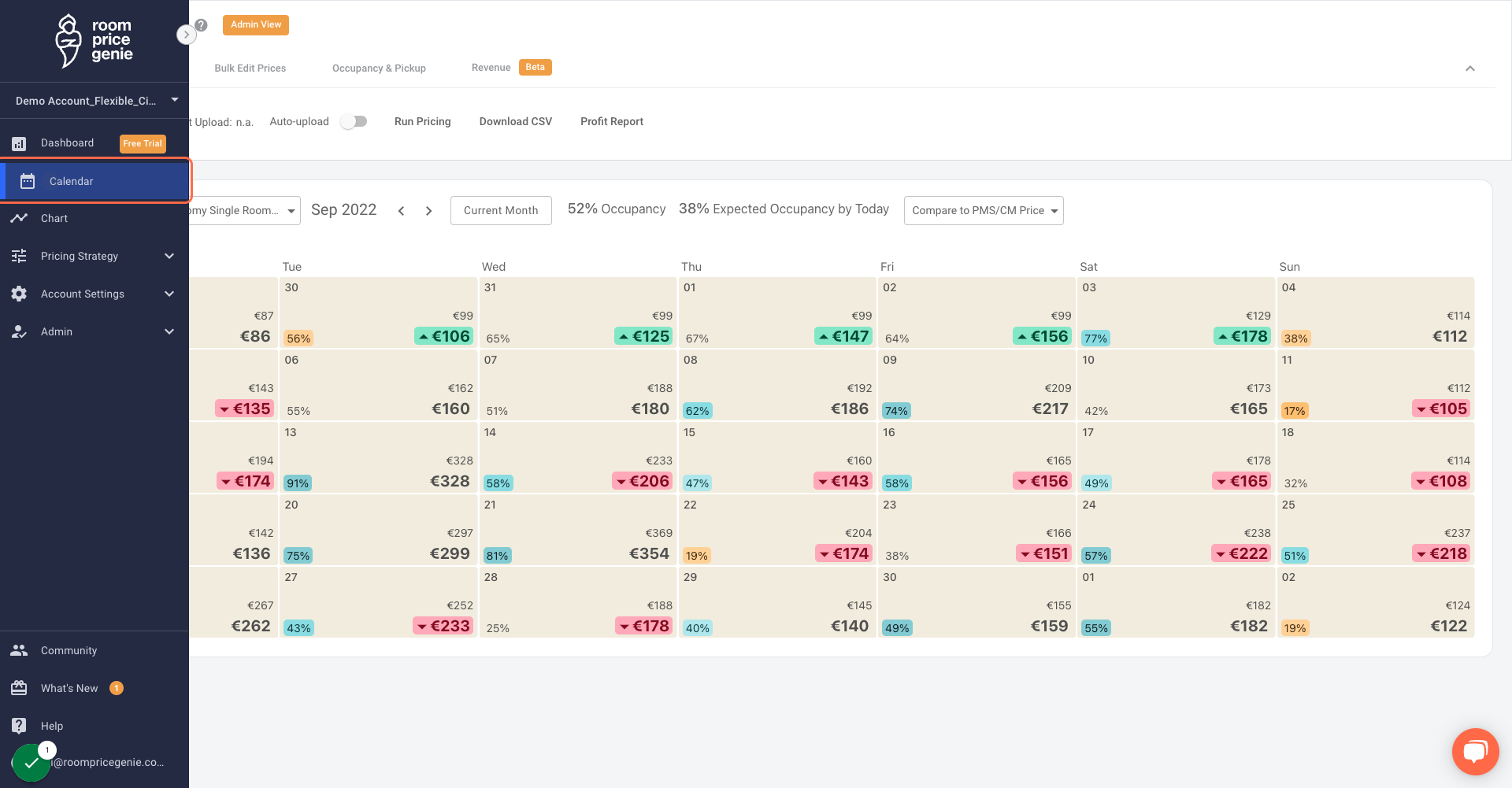Image resolution: width=1512 pixels, height=788 pixels.
Task: Open the Sep 13 cell priced €328
Action: click(x=379, y=458)
